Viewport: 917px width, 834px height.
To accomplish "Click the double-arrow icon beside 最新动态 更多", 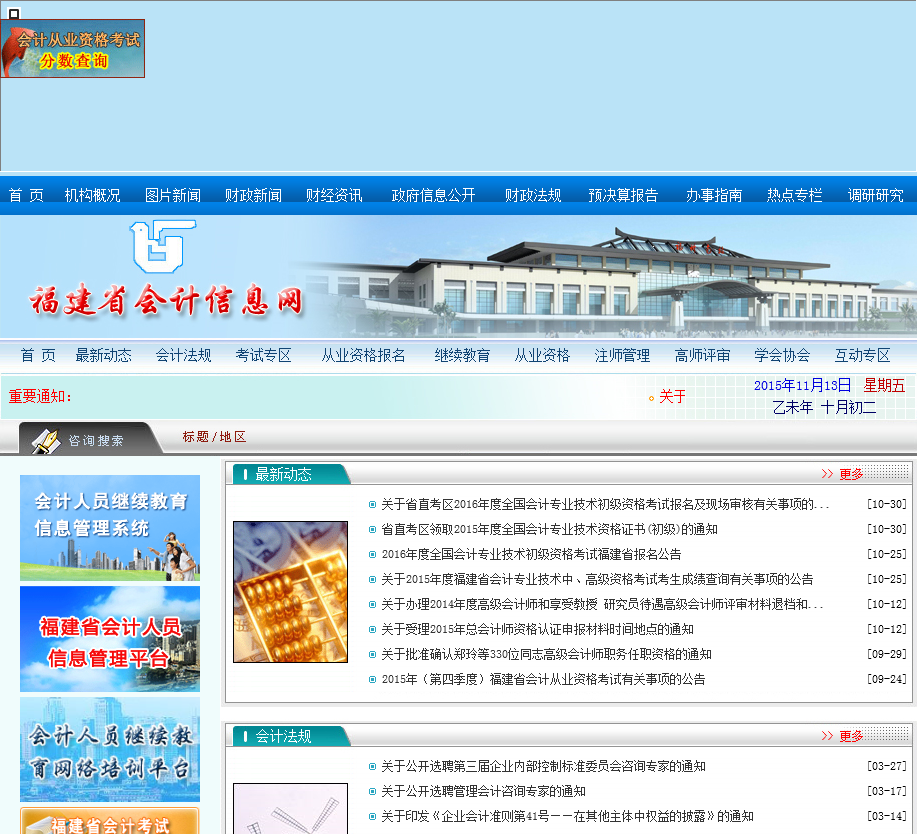I will 827,474.
